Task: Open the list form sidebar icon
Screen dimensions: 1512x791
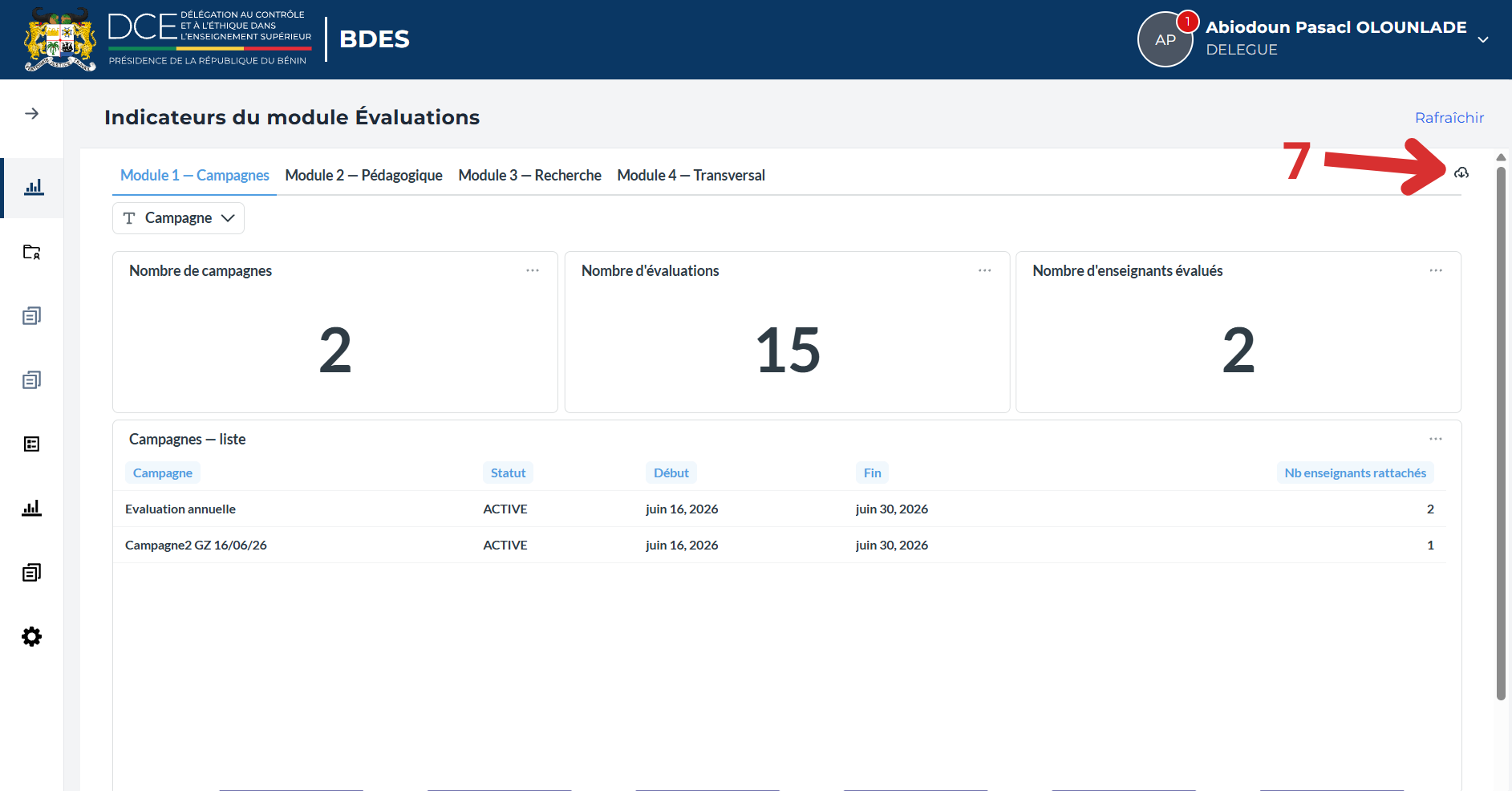Action: [x=31, y=444]
